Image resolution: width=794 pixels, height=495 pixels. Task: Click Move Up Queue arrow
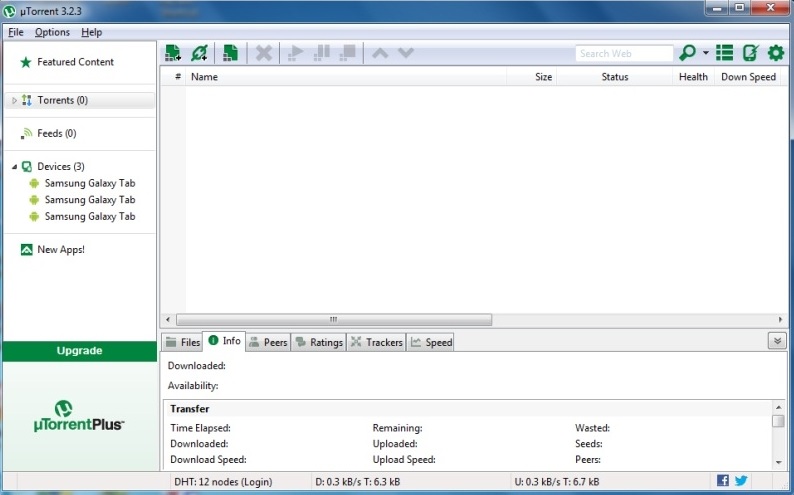pos(380,53)
